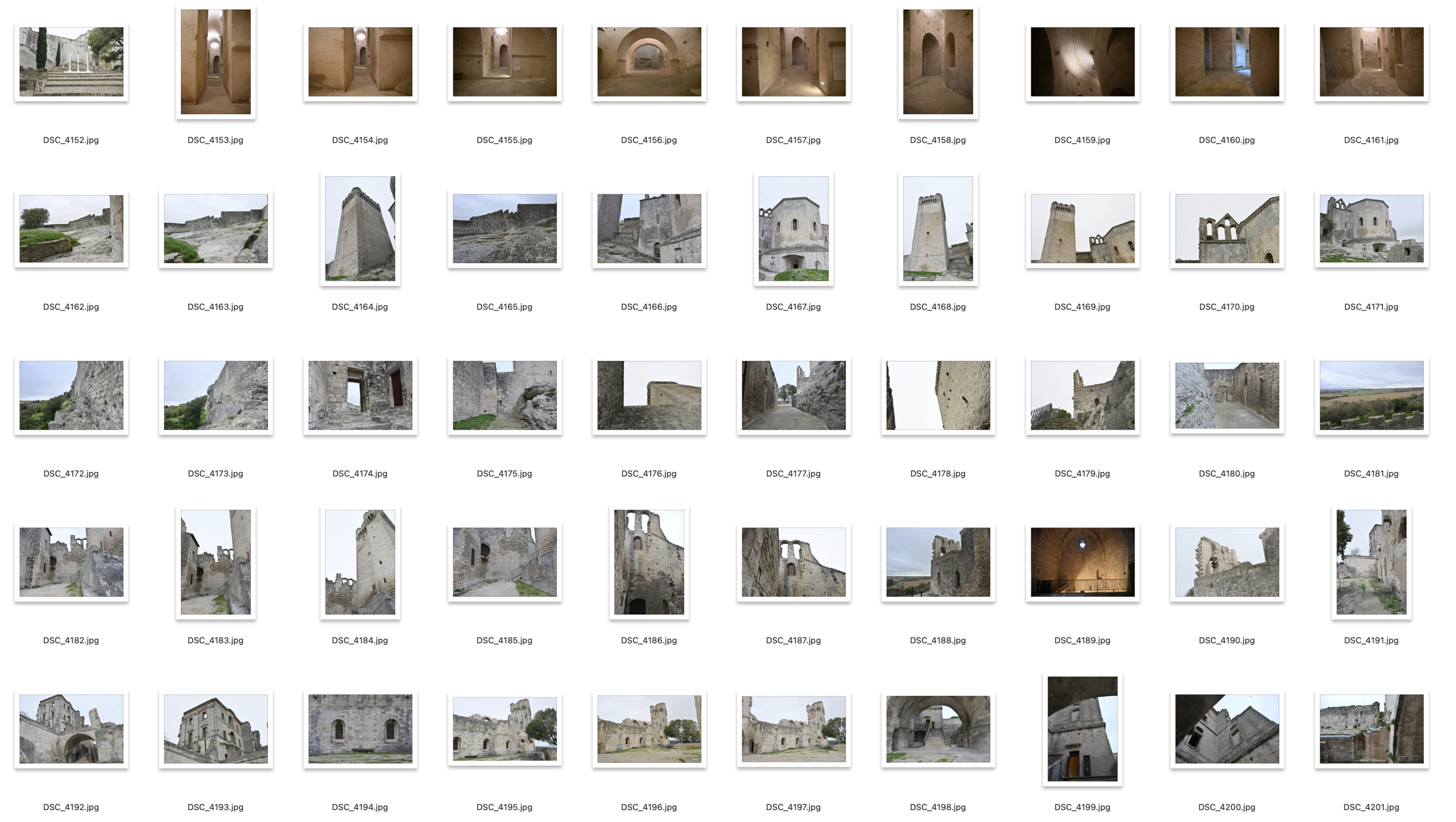Select the DSC_4174.jpg doorway thumbnail
The width and height of the screenshot is (1456, 822).
pyautogui.click(x=360, y=395)
